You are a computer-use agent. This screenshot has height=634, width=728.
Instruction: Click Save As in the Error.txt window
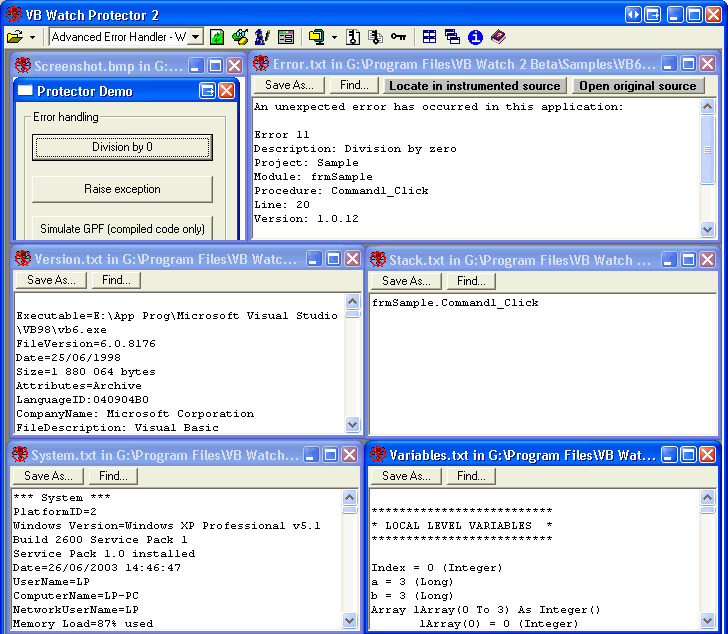click(x=289, y=85)
